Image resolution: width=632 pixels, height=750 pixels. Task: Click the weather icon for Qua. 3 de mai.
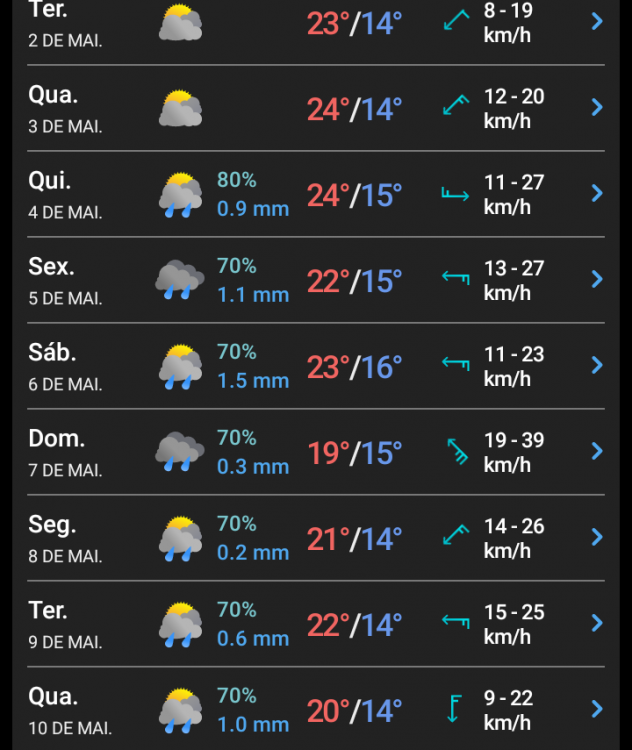(180, 108)
